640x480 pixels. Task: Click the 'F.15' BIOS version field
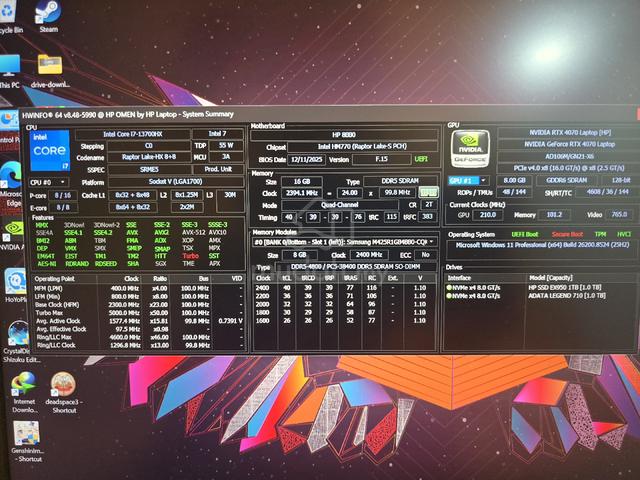[x=382, y=159]
